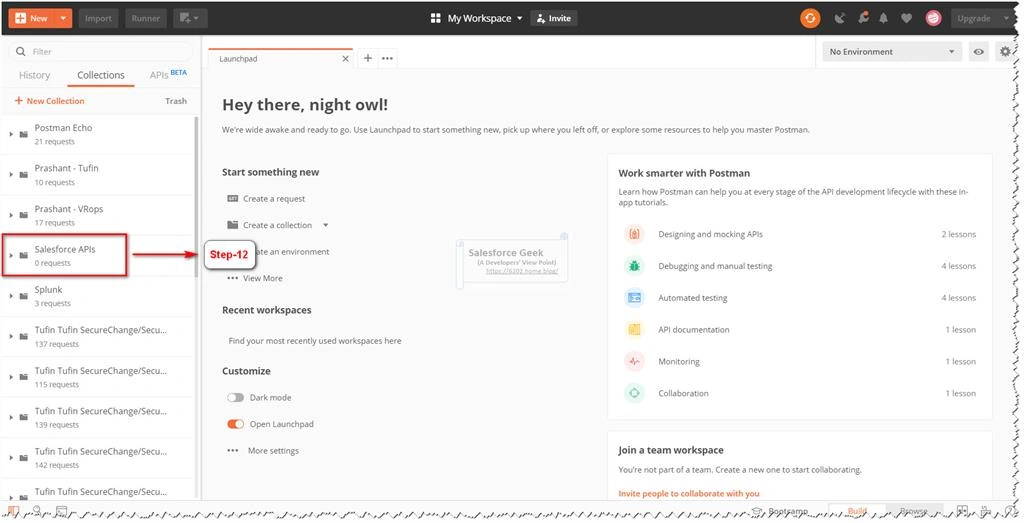The width and height of the screenshot is (1024, 523).
Task: Click the Designing and mocking APIs icon
Action: [x=634, y=234]
